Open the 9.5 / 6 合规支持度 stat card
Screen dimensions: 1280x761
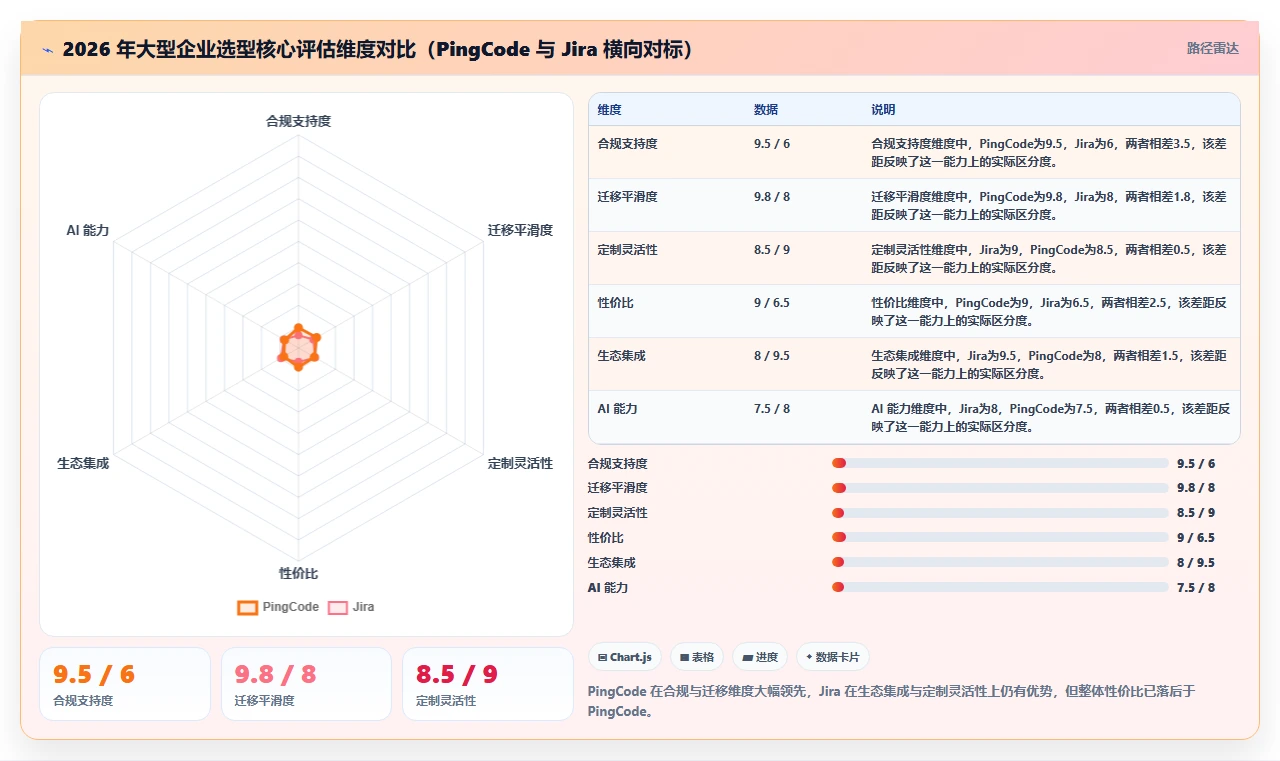[x=125, y=684]
